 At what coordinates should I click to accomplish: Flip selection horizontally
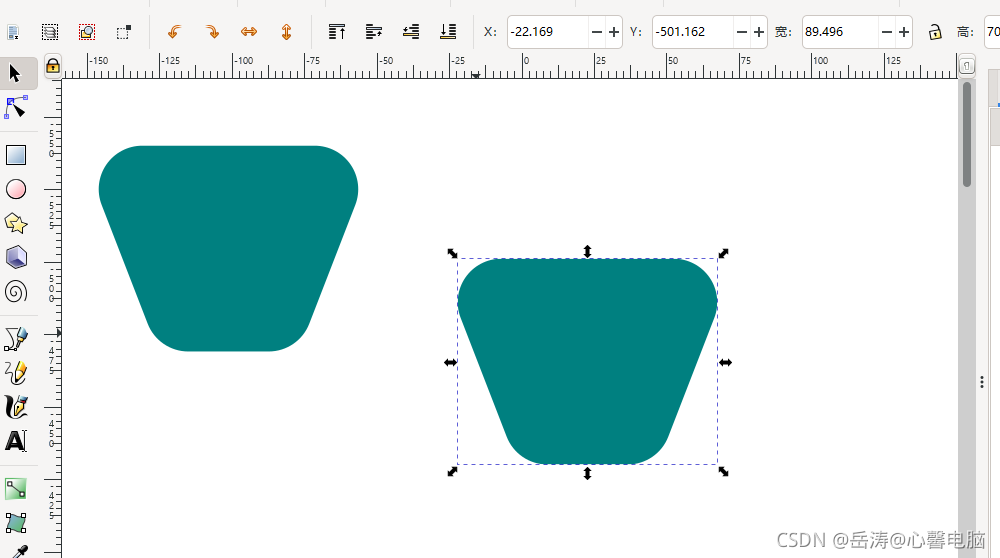click(249, 32)
